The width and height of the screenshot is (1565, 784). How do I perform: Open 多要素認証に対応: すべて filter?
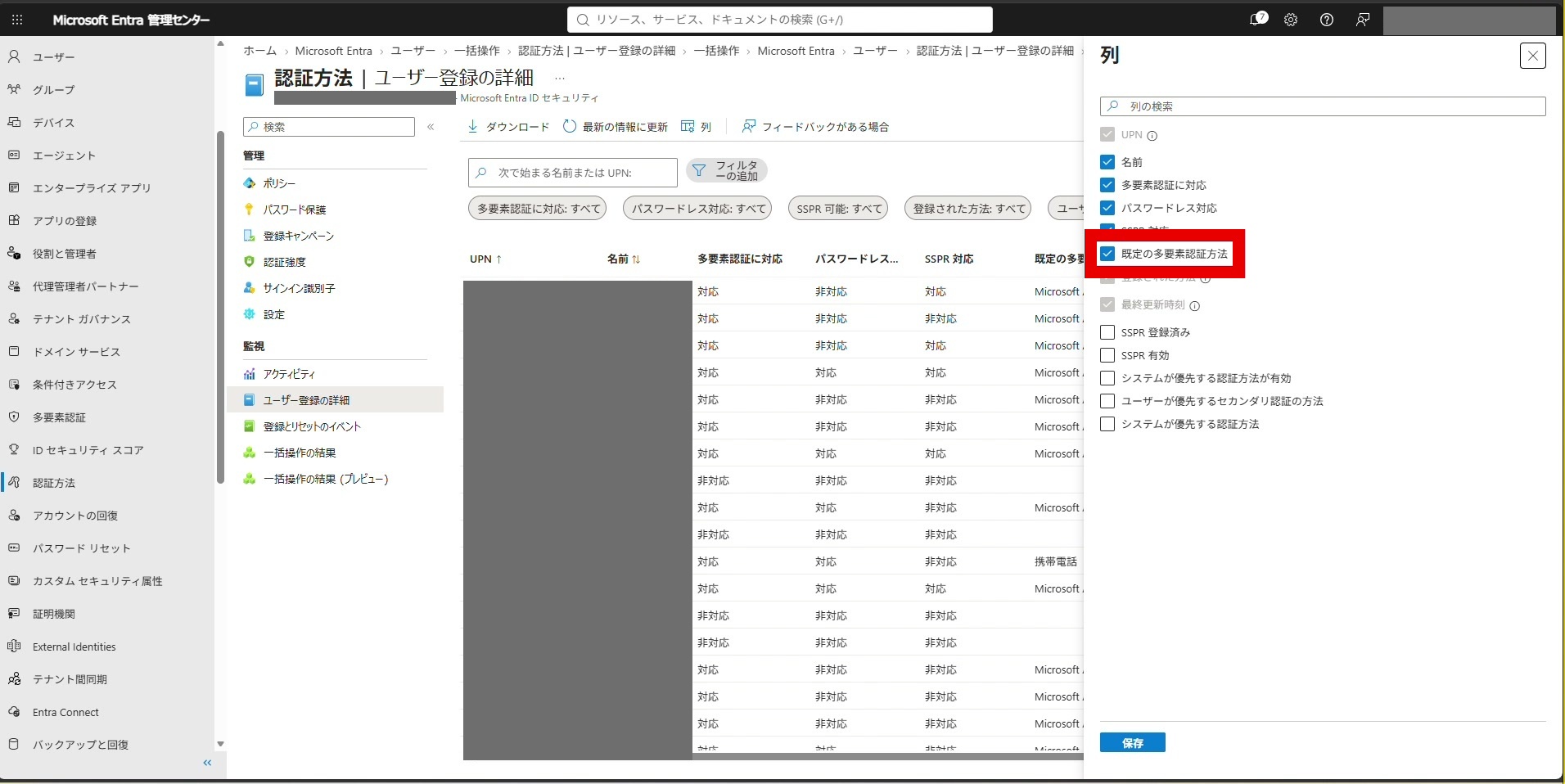click(x=539, y=209)
